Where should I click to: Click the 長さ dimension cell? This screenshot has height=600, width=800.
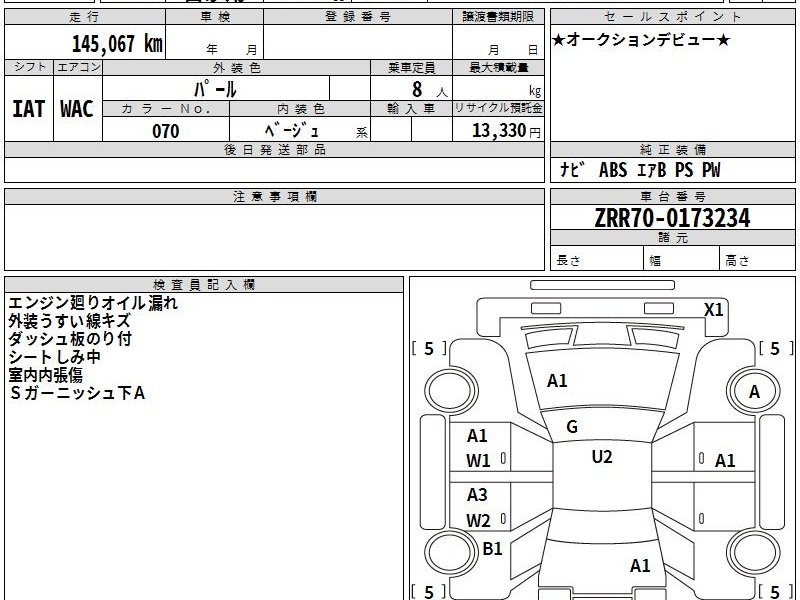point(596,260)
